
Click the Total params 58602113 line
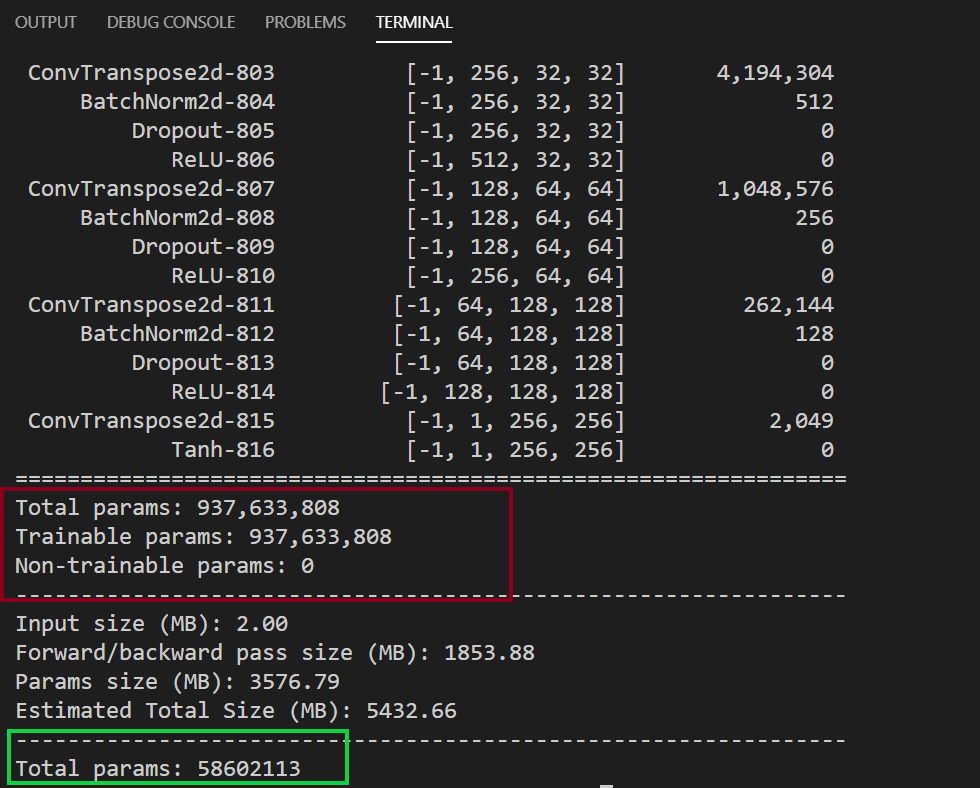click(x=158, y=769)
